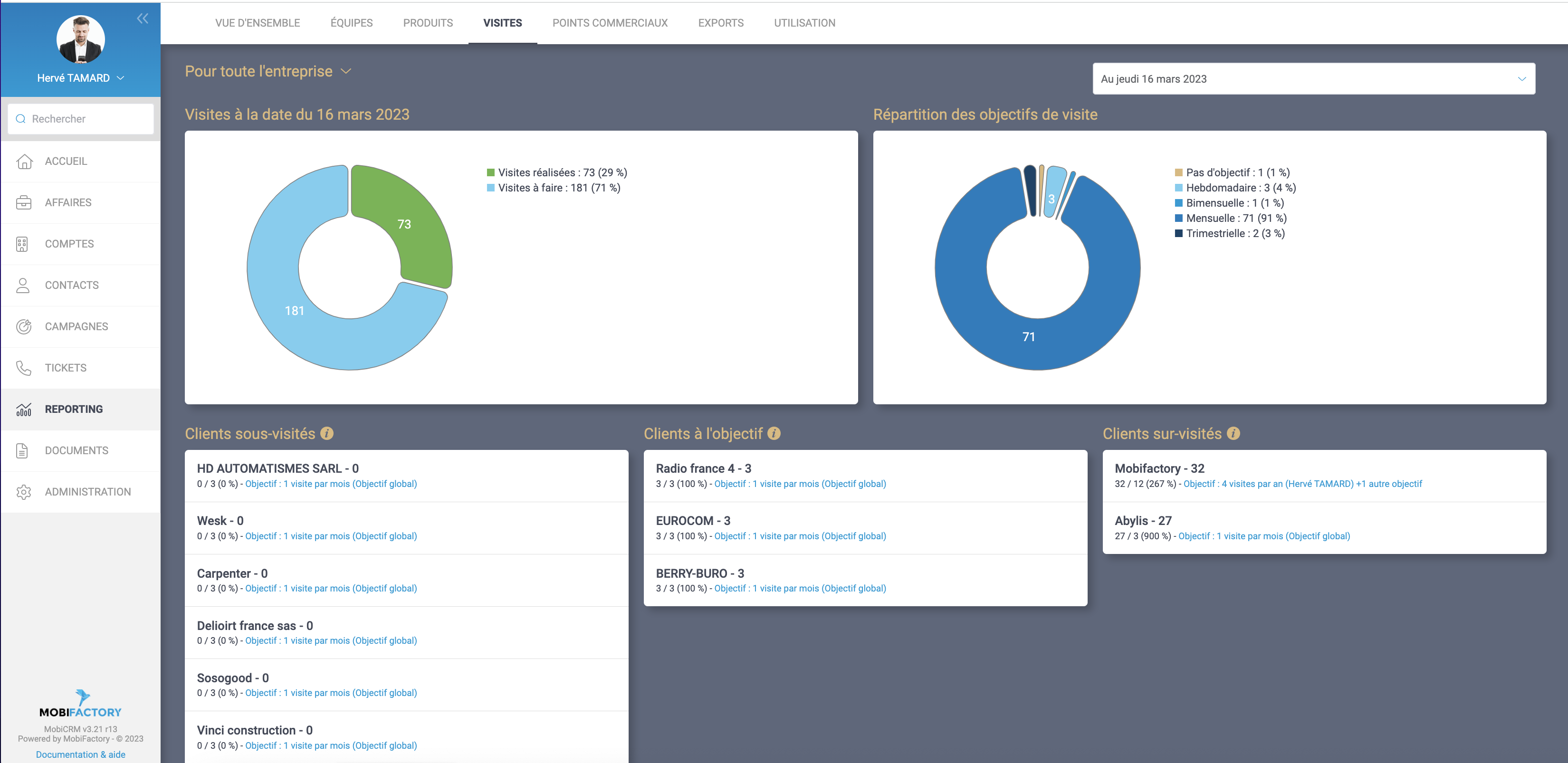Click into the Rechercher search field
This screenshot has height=763, width=1568.
85,119
